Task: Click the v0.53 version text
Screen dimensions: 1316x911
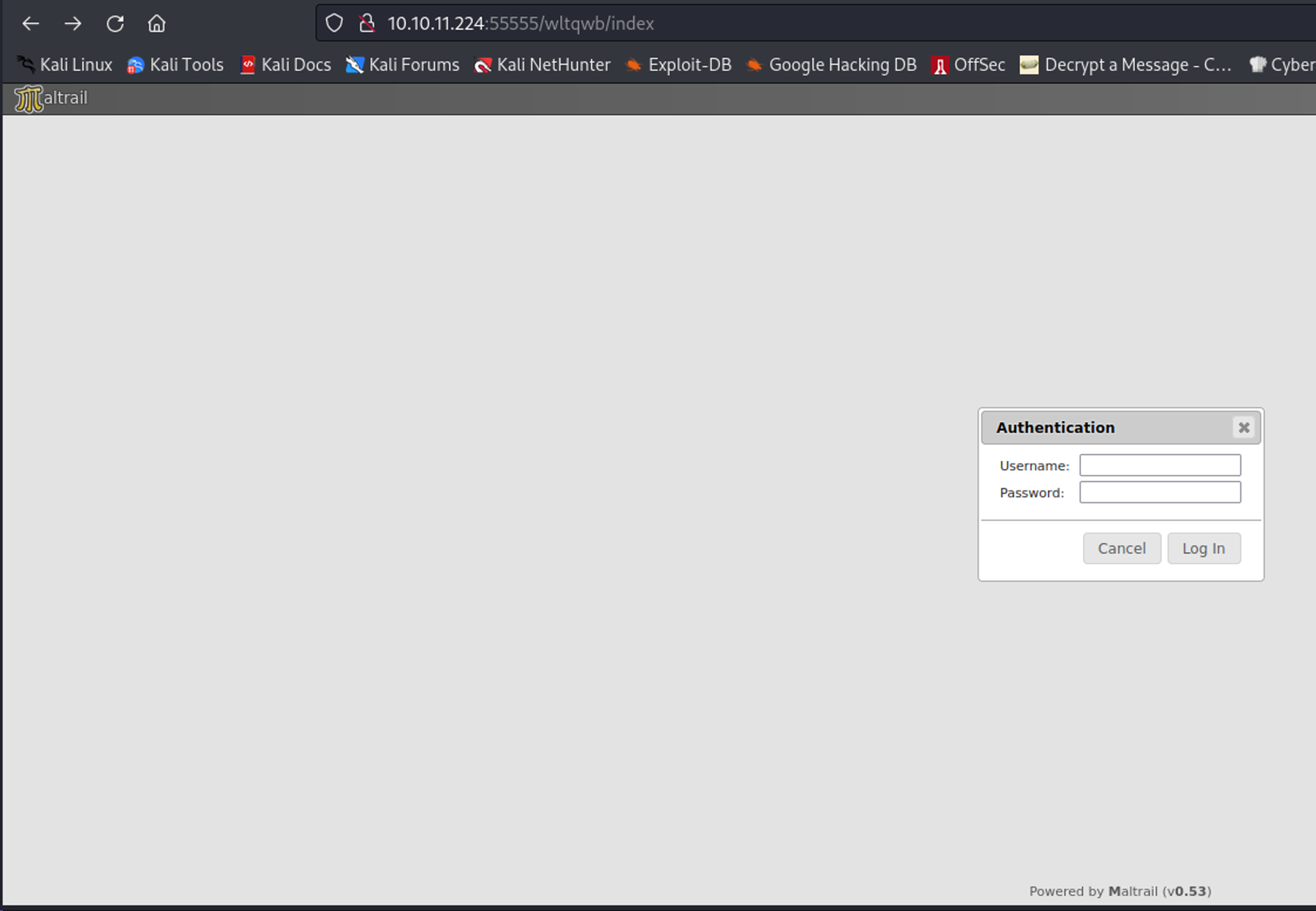Action: coord(1187,891)
